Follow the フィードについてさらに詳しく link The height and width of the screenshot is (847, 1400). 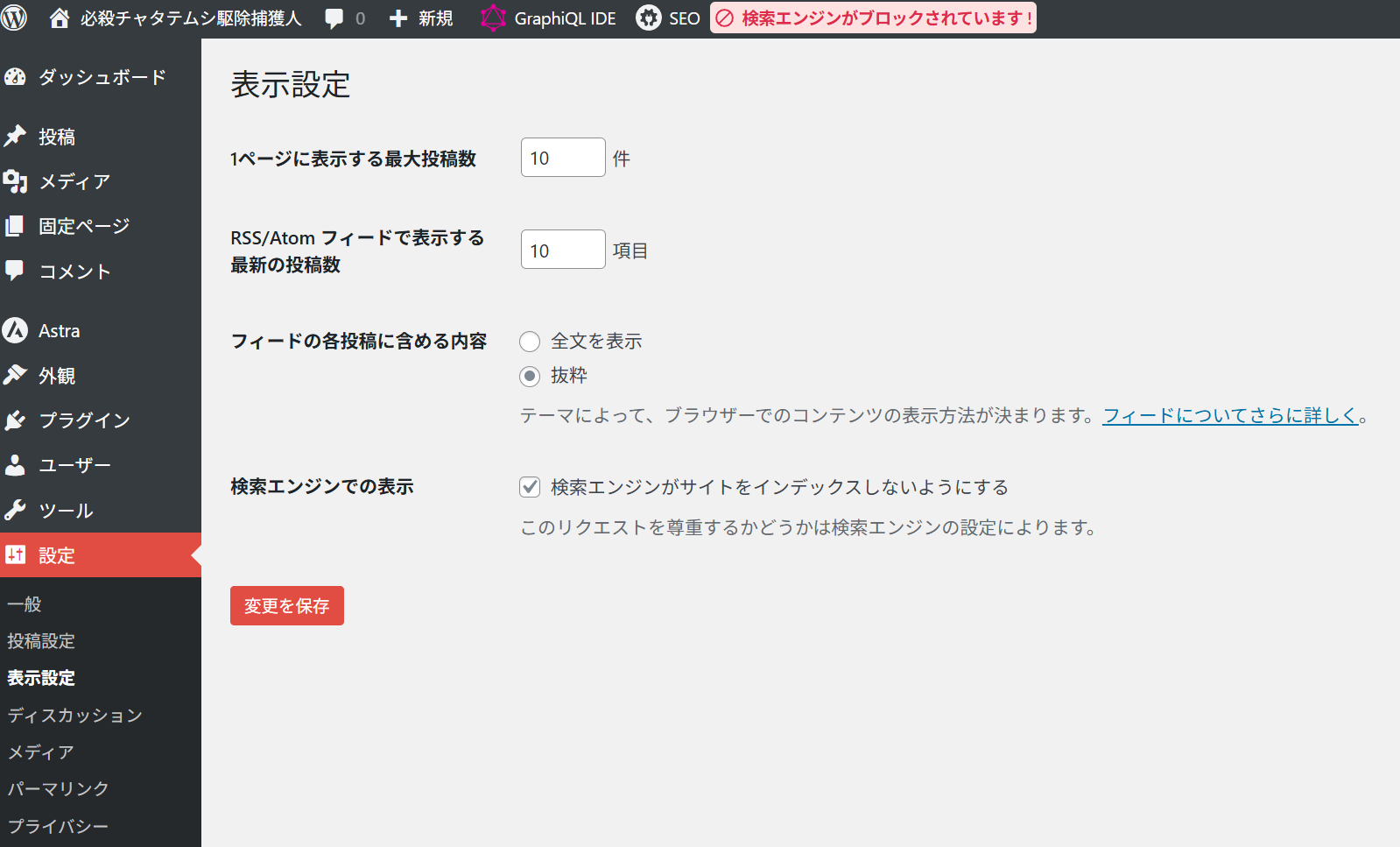[1230, 415]
